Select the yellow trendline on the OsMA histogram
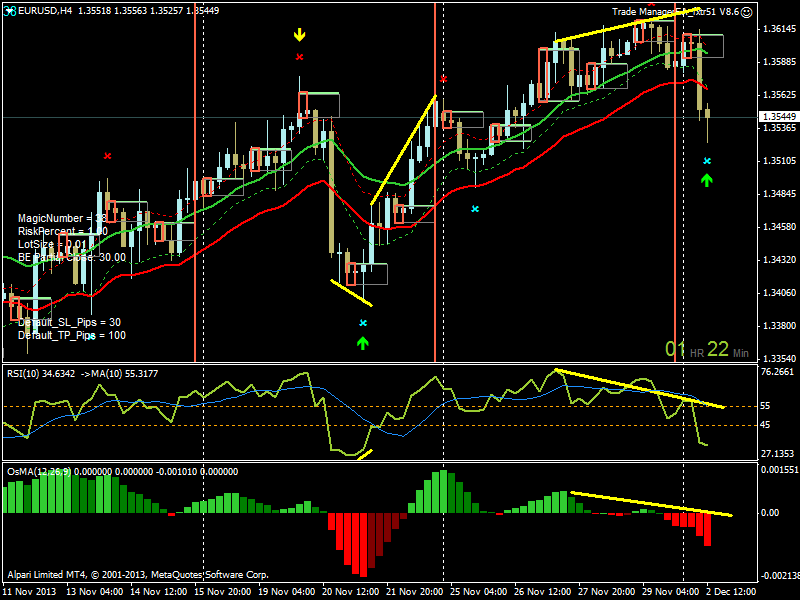 pos(652,504)
